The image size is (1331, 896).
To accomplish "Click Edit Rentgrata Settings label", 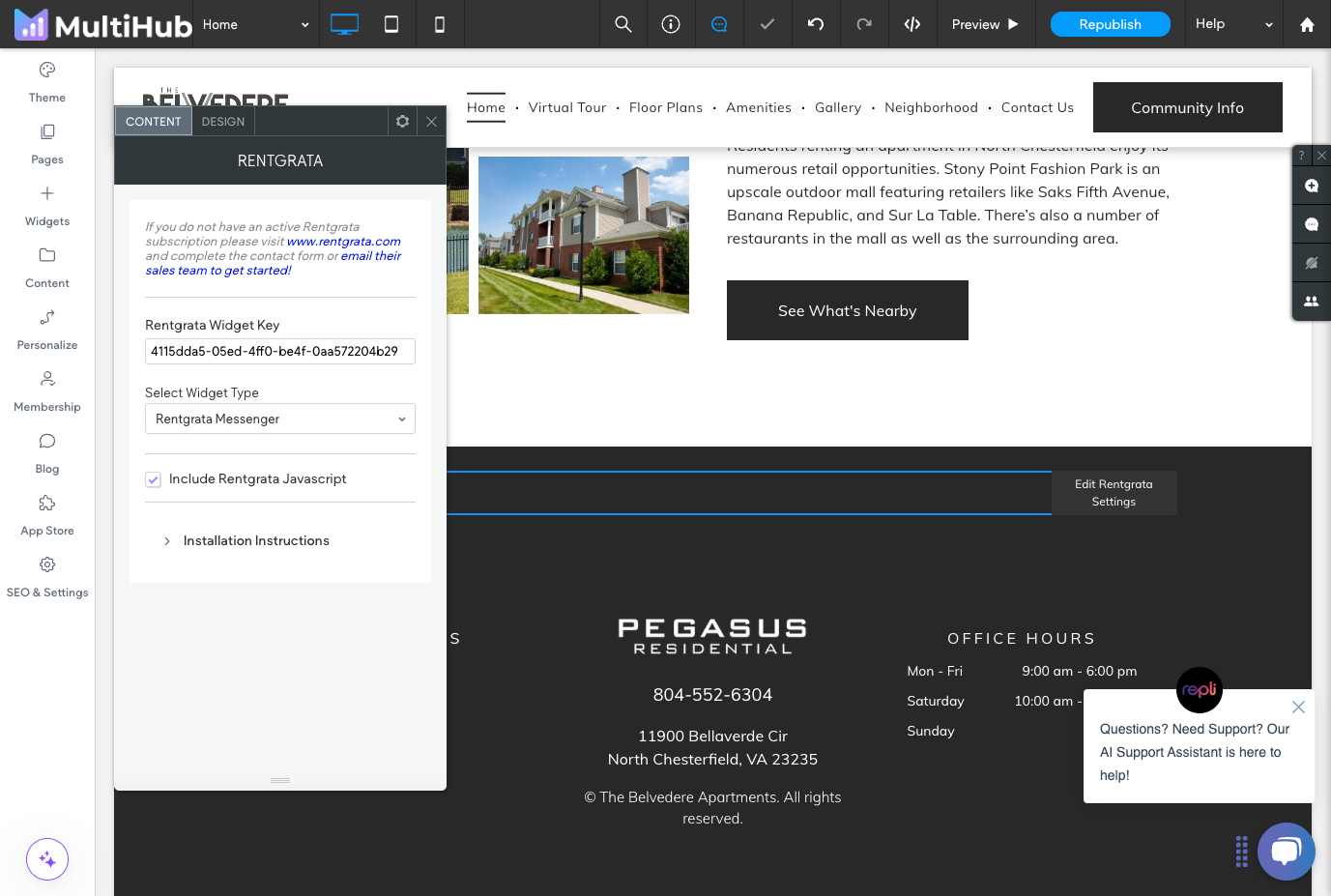I will click(x=1114, y=493).
